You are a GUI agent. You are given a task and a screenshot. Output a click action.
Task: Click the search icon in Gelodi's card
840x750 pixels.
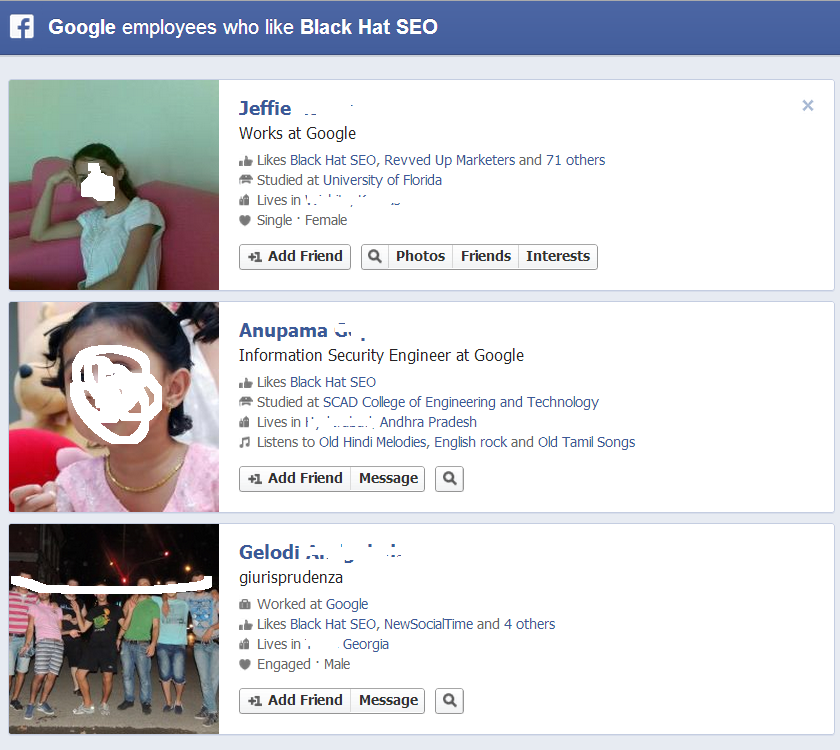coord(449,701)
